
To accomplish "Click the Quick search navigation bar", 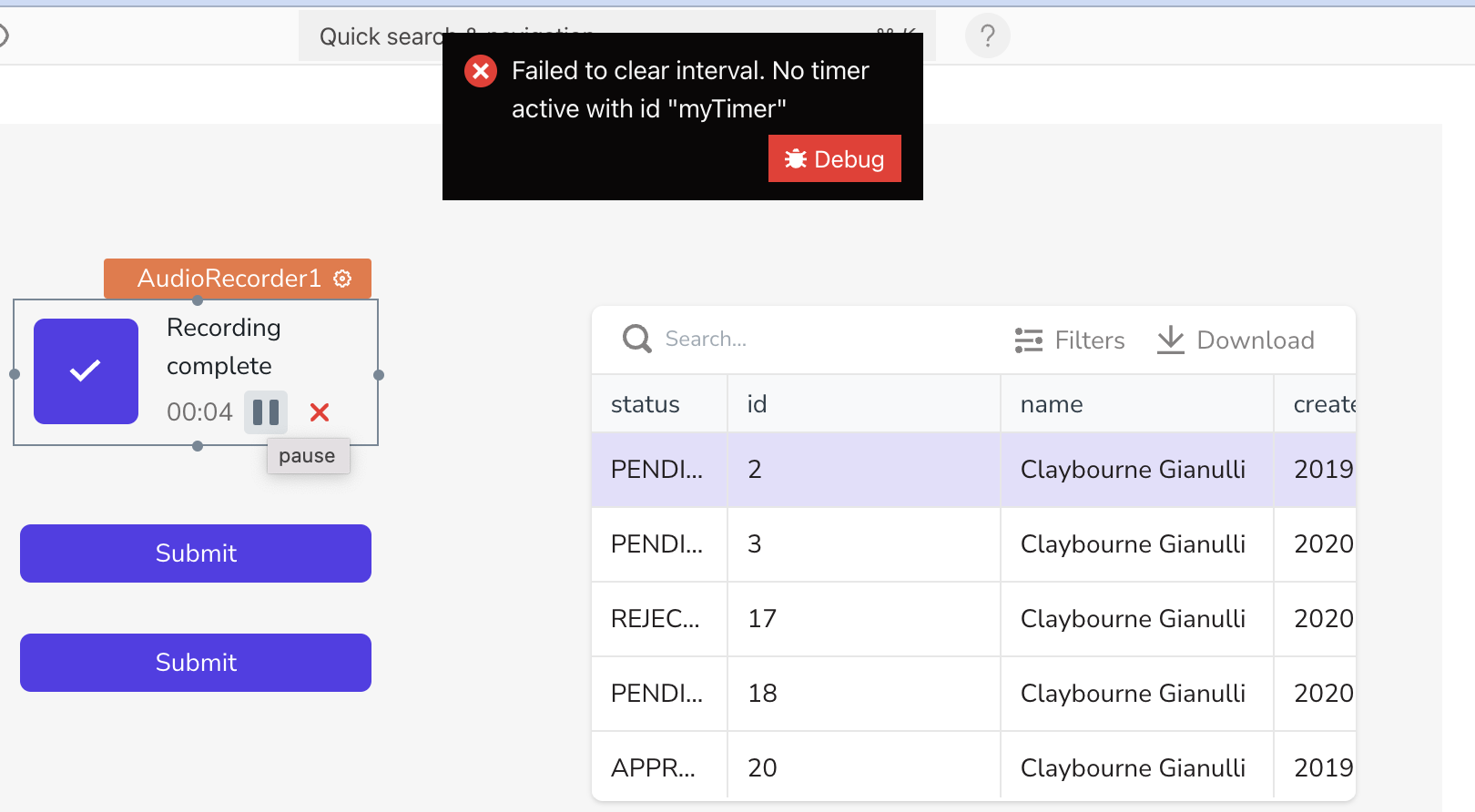I will click(617, 36).
